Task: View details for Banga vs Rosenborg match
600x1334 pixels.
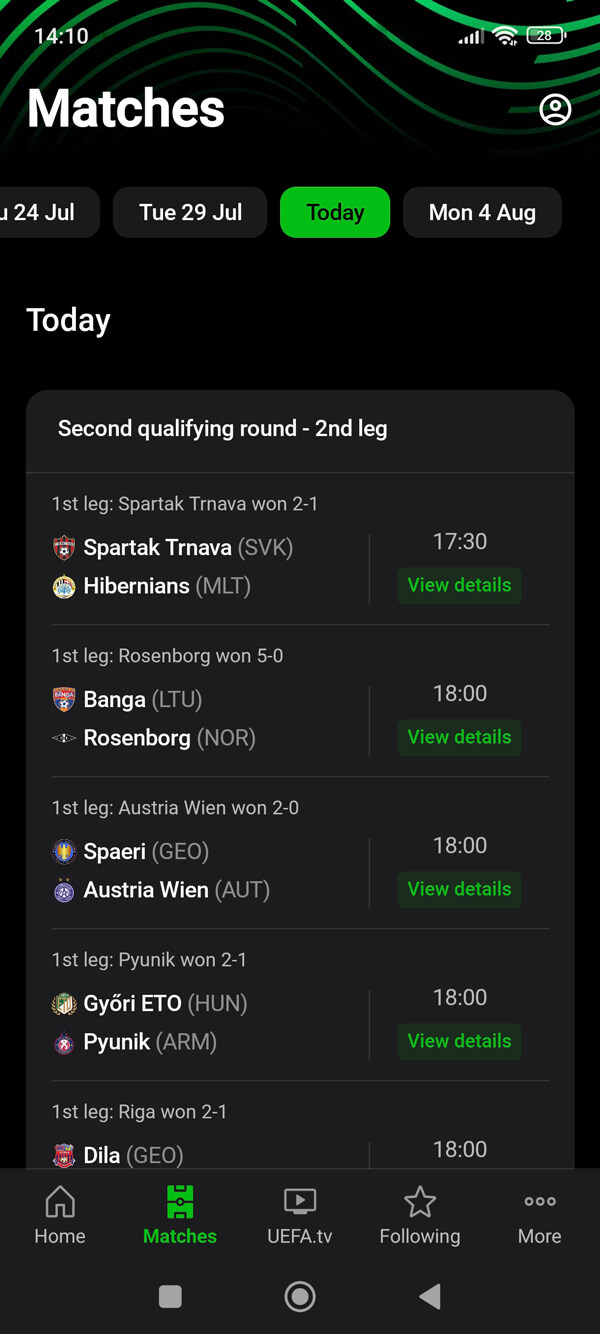Action: pyautogui.click(x=459, y=737)
